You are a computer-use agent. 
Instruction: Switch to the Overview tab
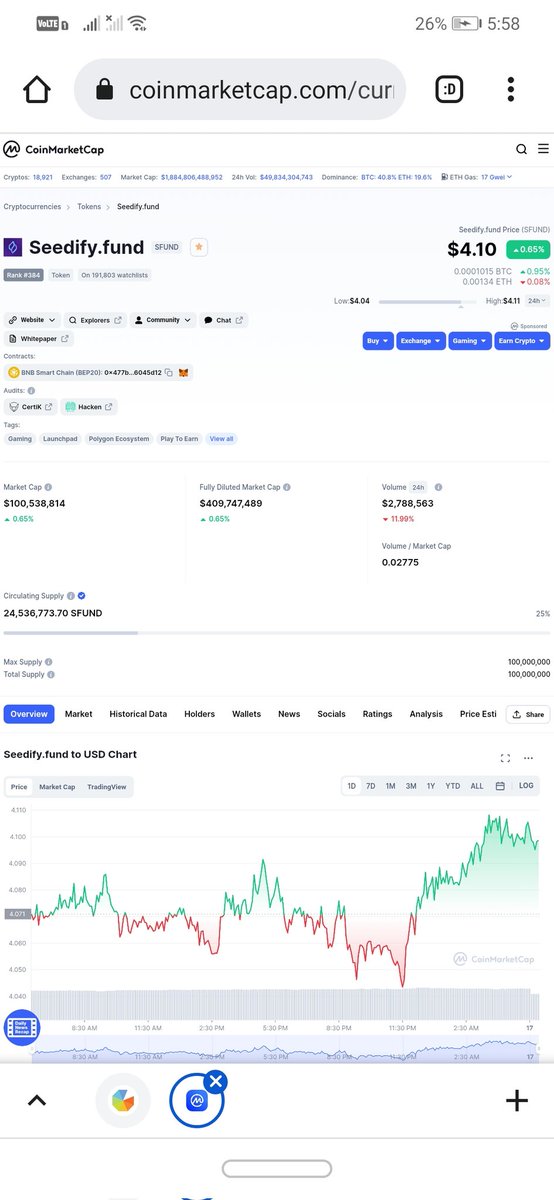tap(29, 714)
